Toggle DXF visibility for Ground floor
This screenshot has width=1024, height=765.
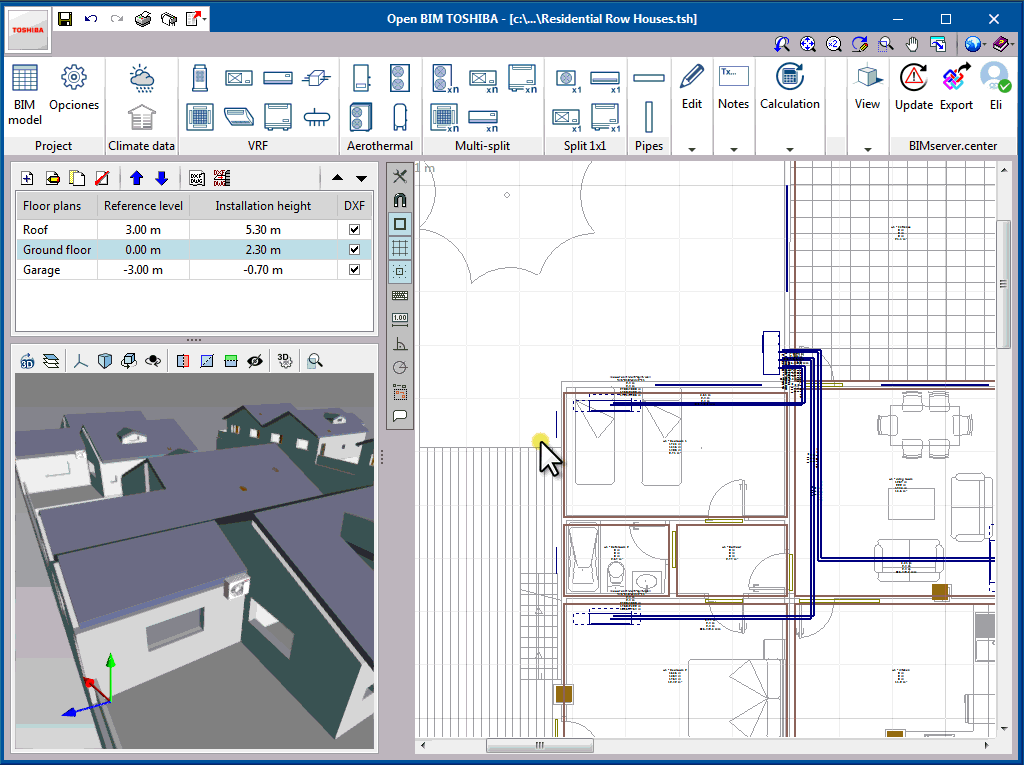(353, 249)
